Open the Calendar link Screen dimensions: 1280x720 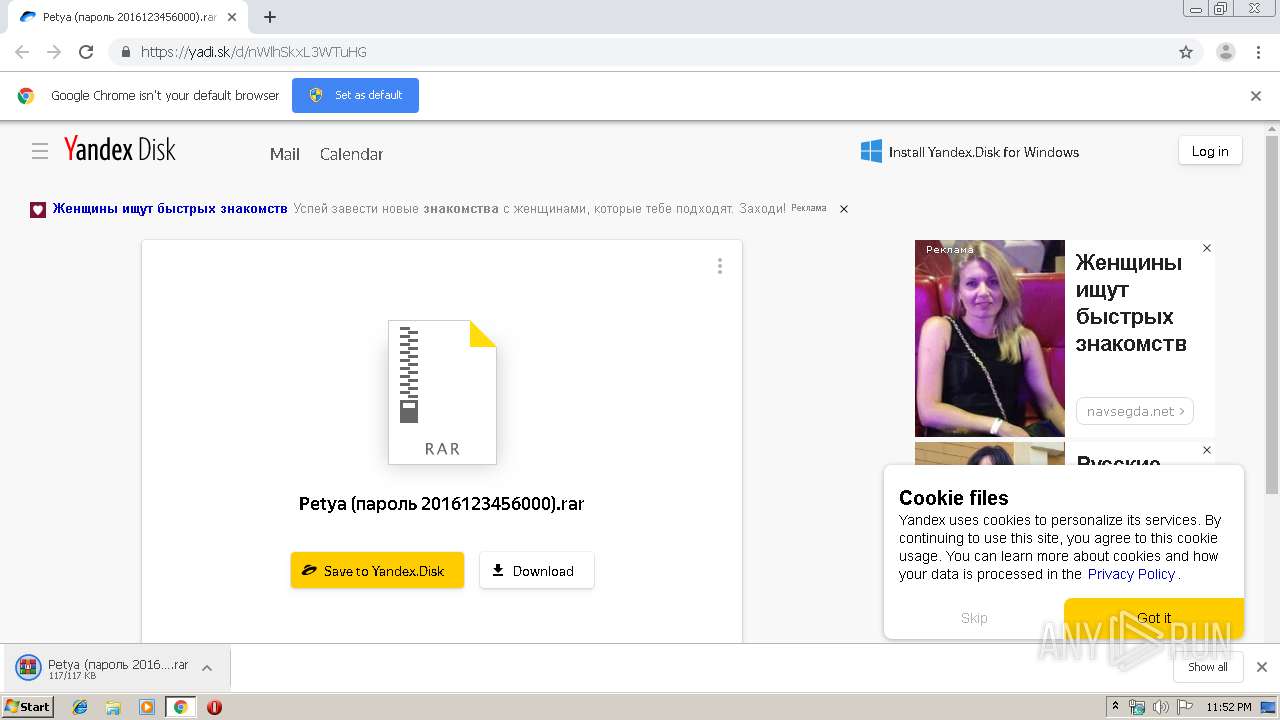coord(351,154)
